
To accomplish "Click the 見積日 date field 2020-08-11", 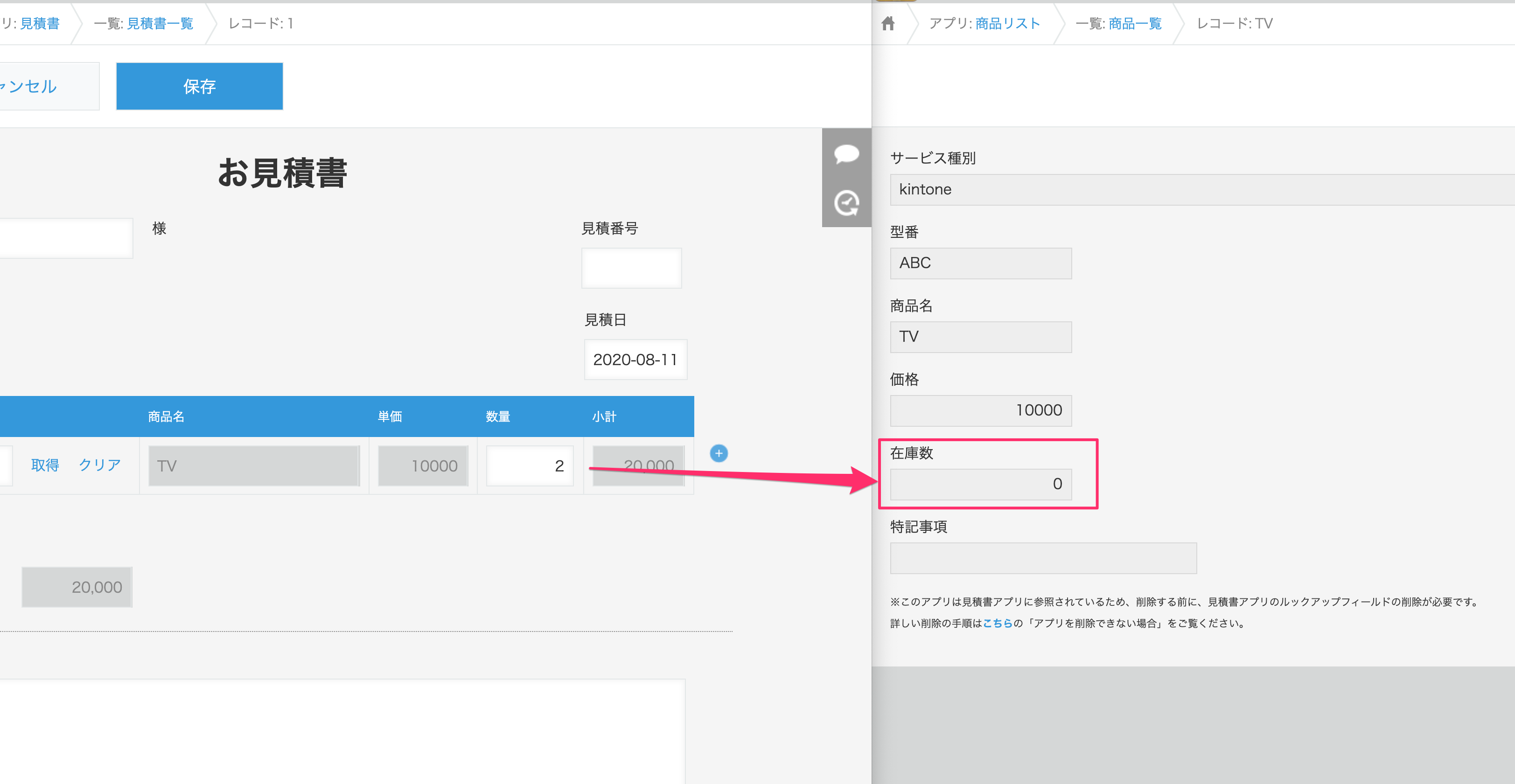I will coord(635,359).
